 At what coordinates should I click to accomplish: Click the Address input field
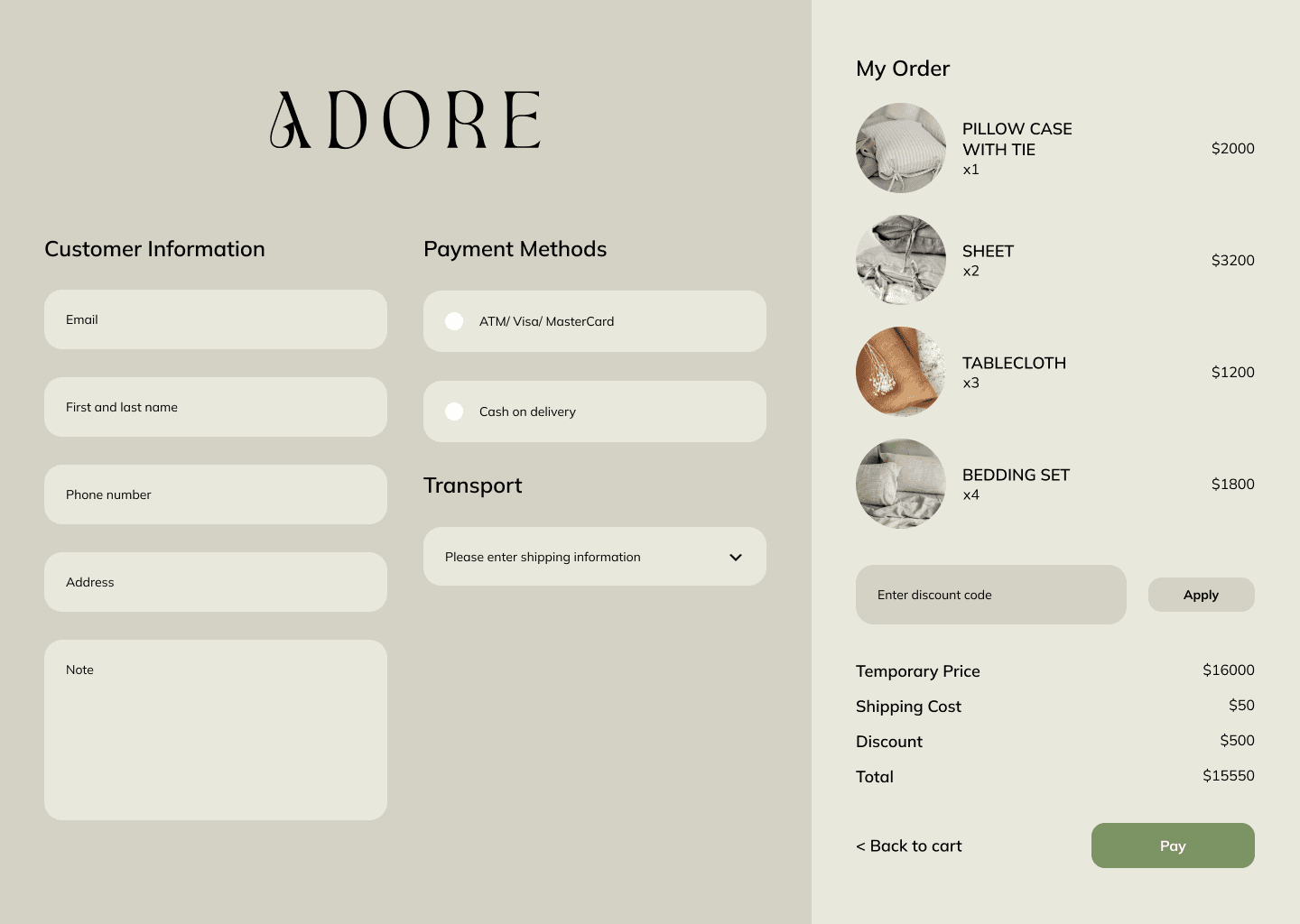(216, 582)
